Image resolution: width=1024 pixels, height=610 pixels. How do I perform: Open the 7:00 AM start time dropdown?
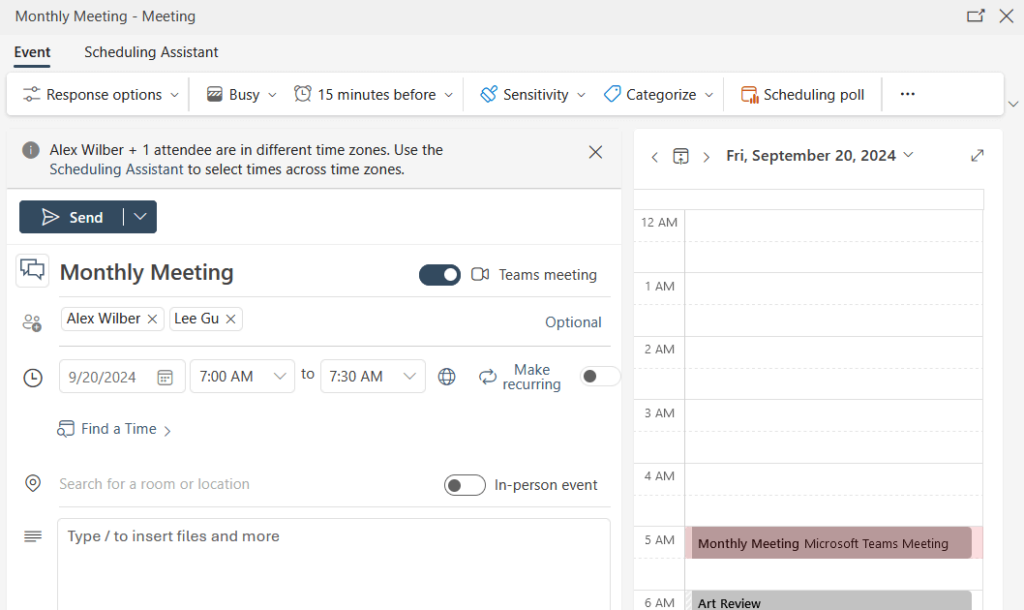click(x=242, y=377)
